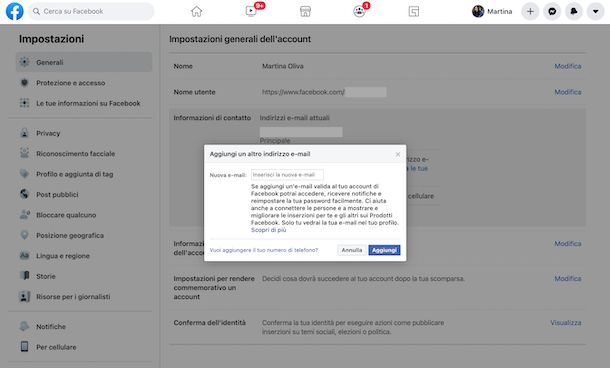The width and height of the screenshot is (610, 368).
Task: Open Risorse per i giornalisti
Action: pos(84,296)
